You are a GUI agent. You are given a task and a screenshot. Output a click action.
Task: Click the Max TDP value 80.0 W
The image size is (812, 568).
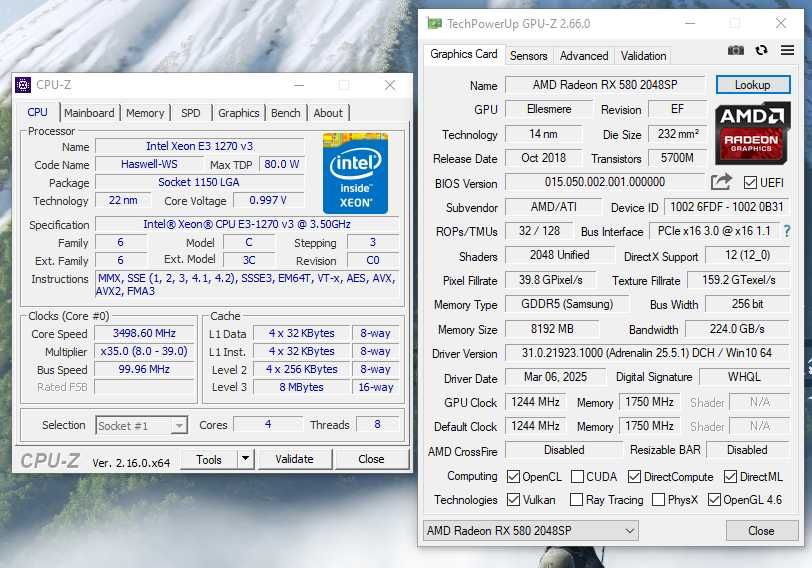click(x=282, y=164)
